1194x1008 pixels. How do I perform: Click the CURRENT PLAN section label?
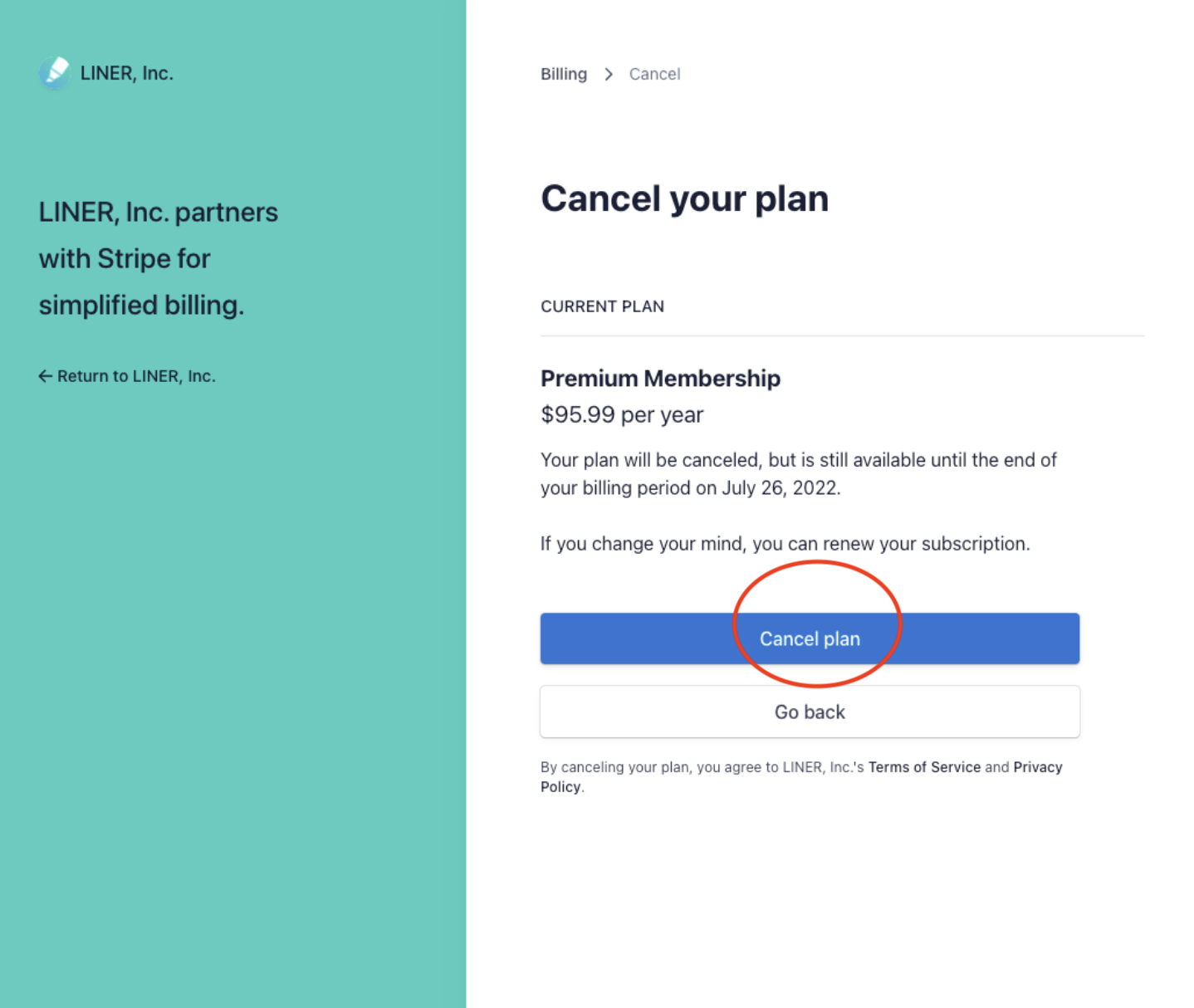pos(602,306)
